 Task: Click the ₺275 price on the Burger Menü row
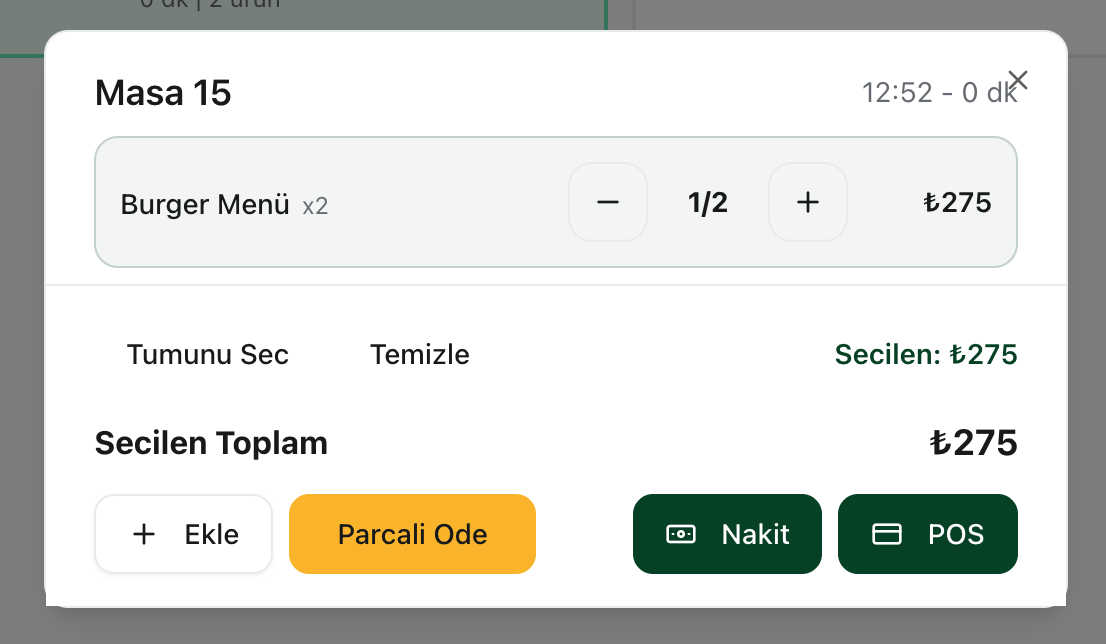[x=957, y=202]
